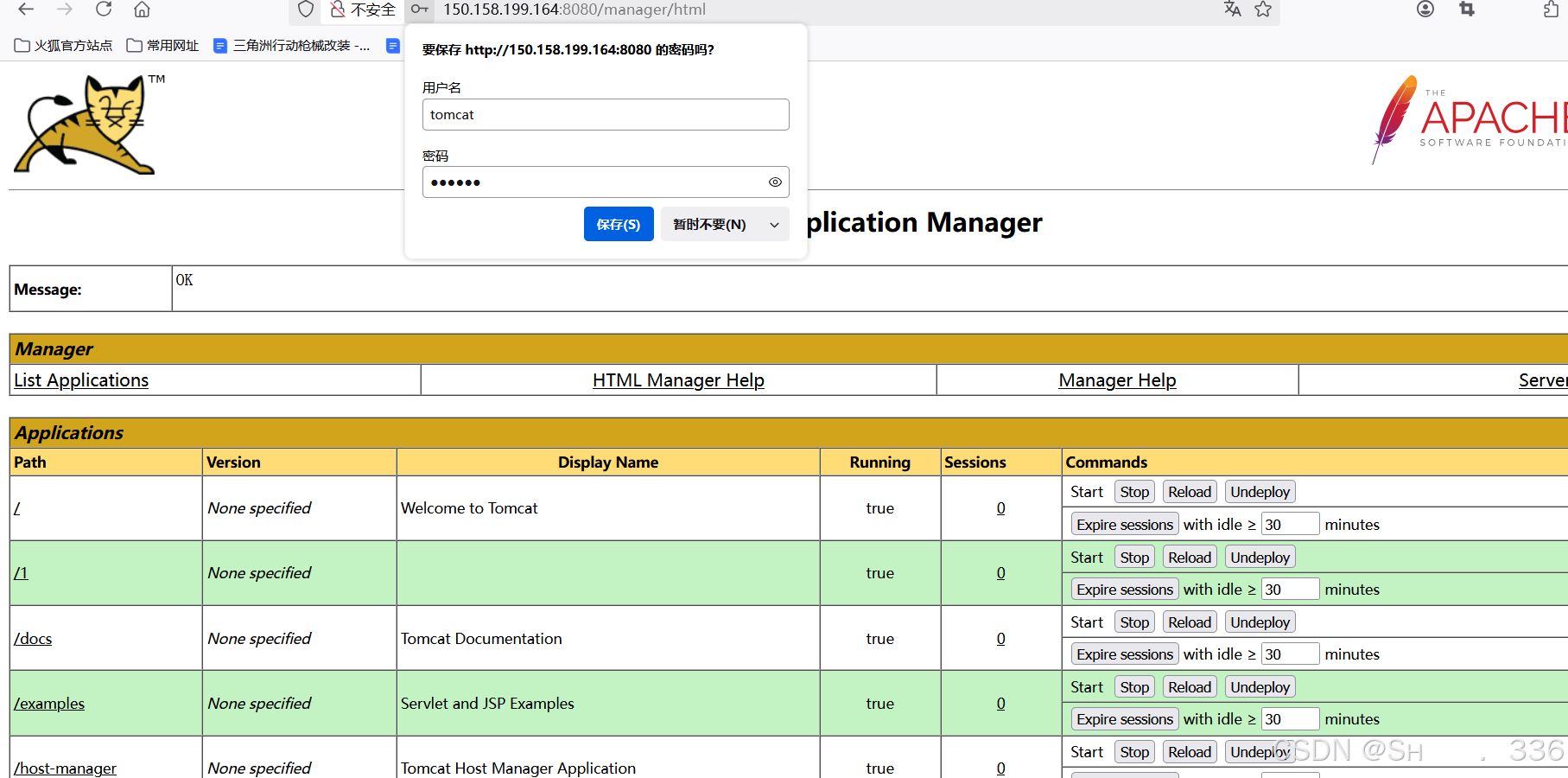Stop the Tomcat Documentation application
Viewport: 1568px width, 778px height.
coord(1134,622)
